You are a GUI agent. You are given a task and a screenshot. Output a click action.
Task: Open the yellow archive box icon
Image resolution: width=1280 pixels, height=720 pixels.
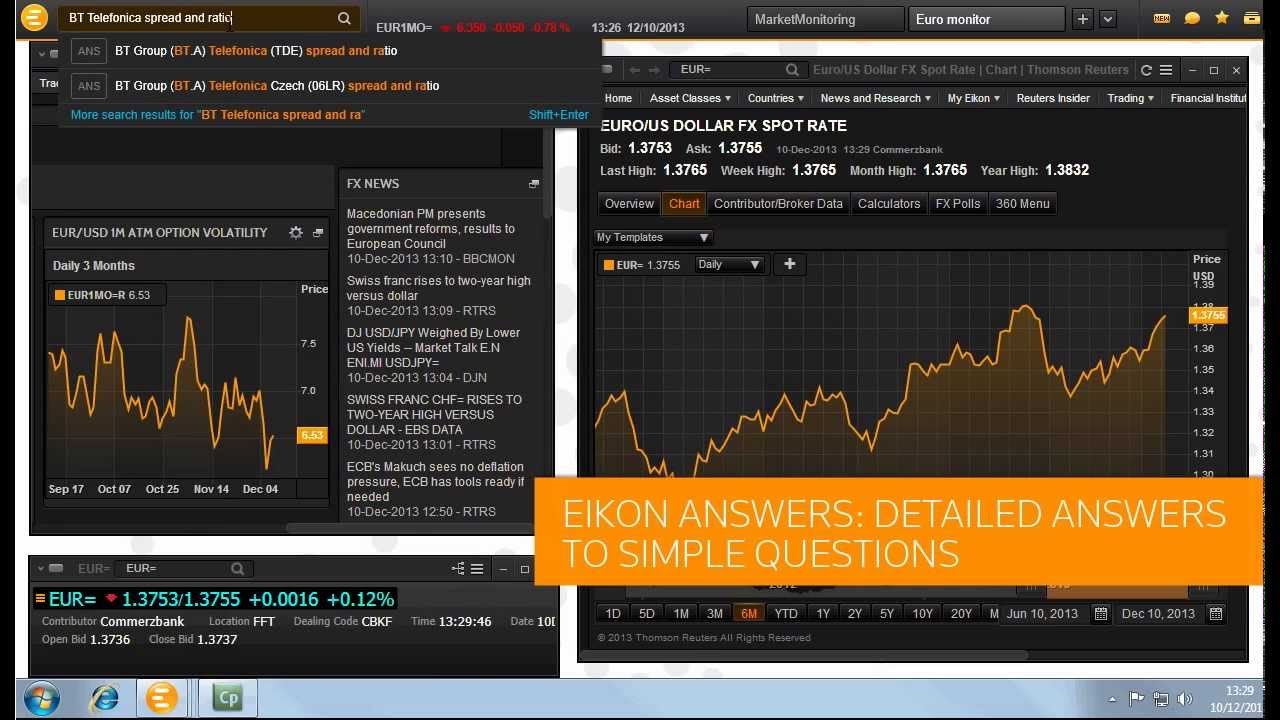[1252, 18]
